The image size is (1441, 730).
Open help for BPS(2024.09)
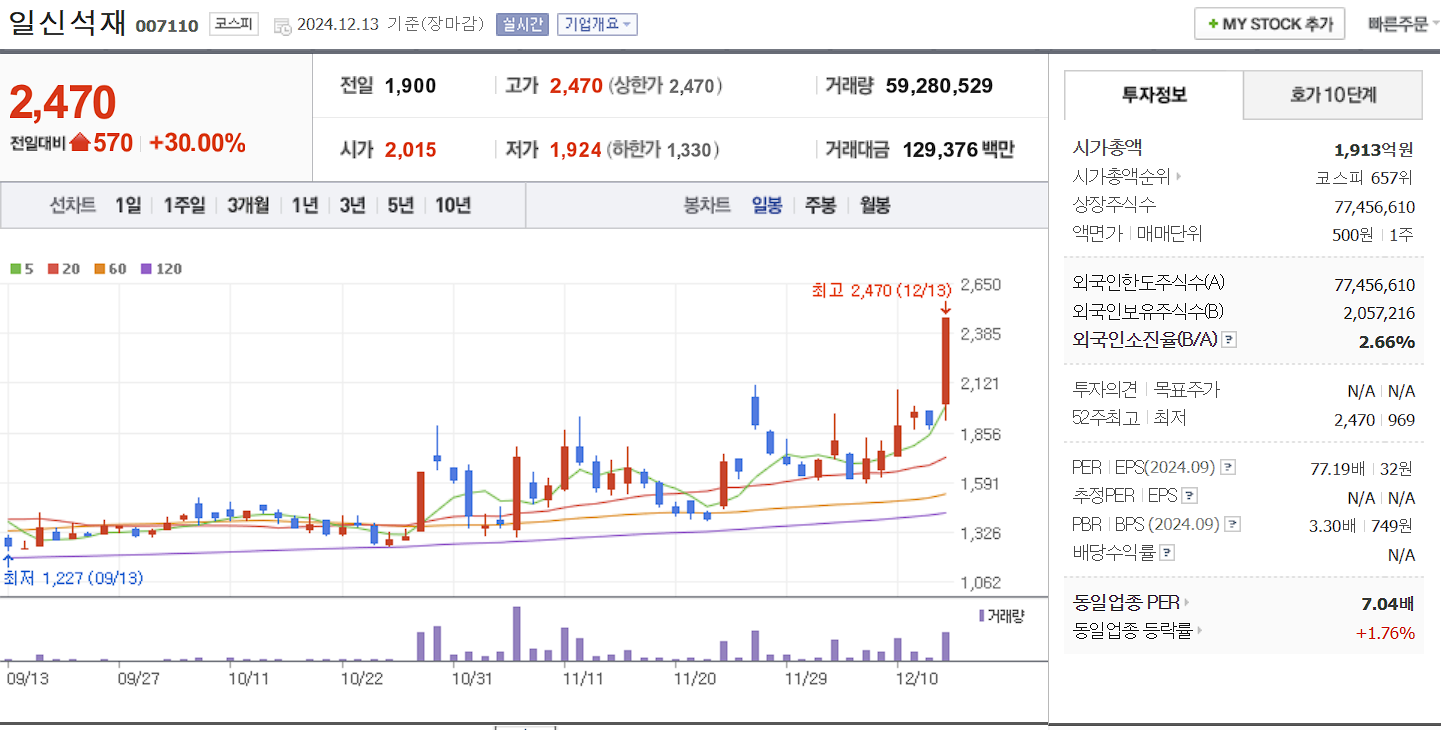[x=1233, y=524]
